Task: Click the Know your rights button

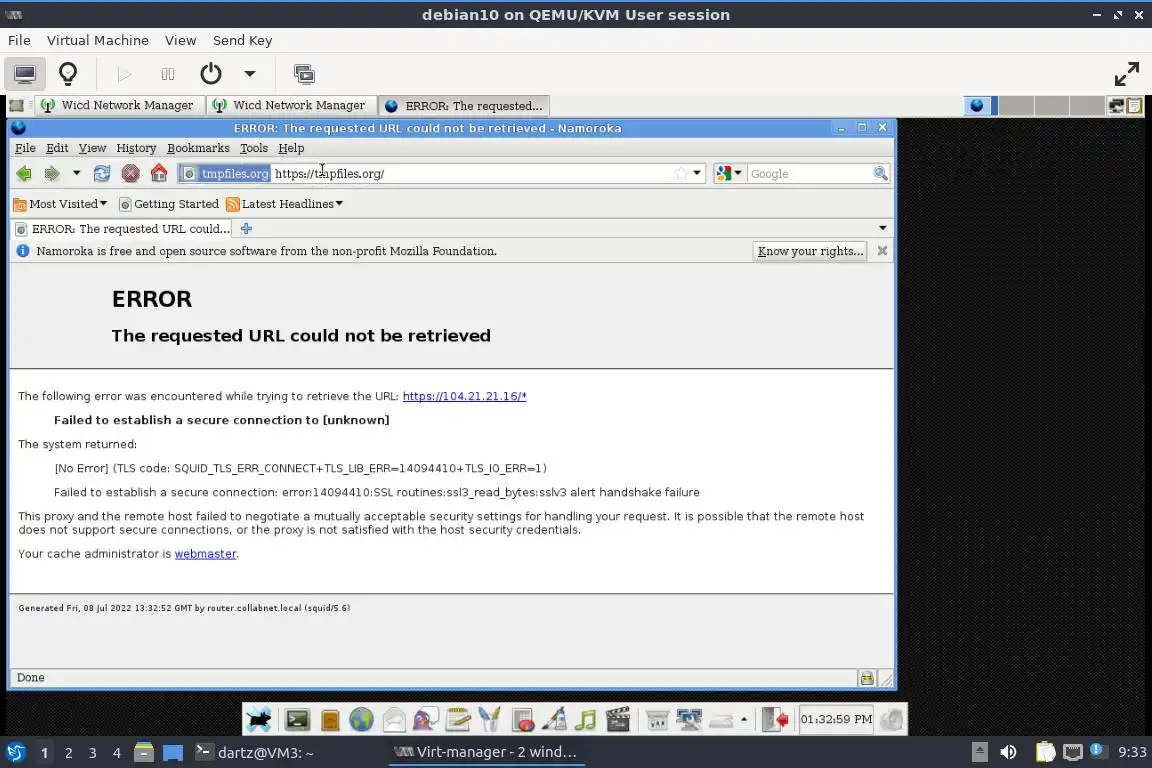Action: coord(810,251)
